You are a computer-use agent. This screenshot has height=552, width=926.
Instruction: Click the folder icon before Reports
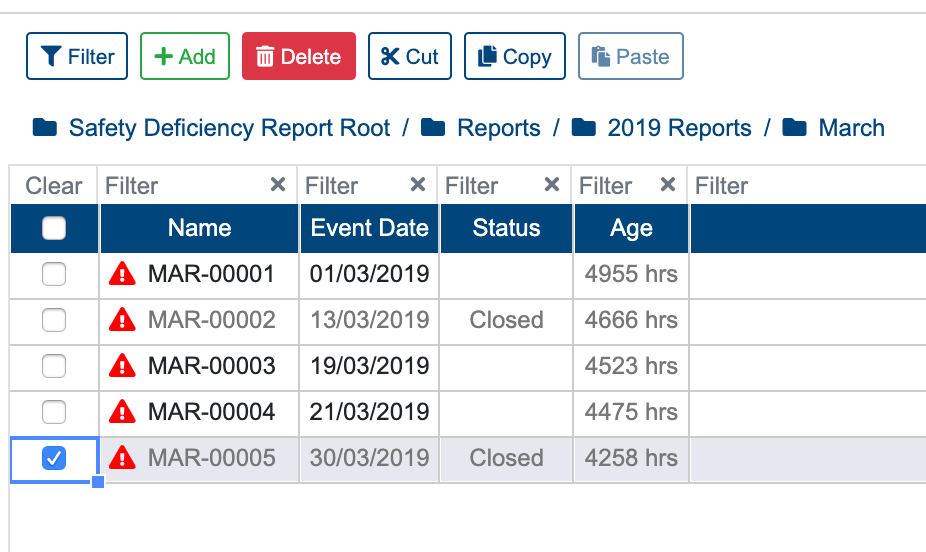click(433, 128)
